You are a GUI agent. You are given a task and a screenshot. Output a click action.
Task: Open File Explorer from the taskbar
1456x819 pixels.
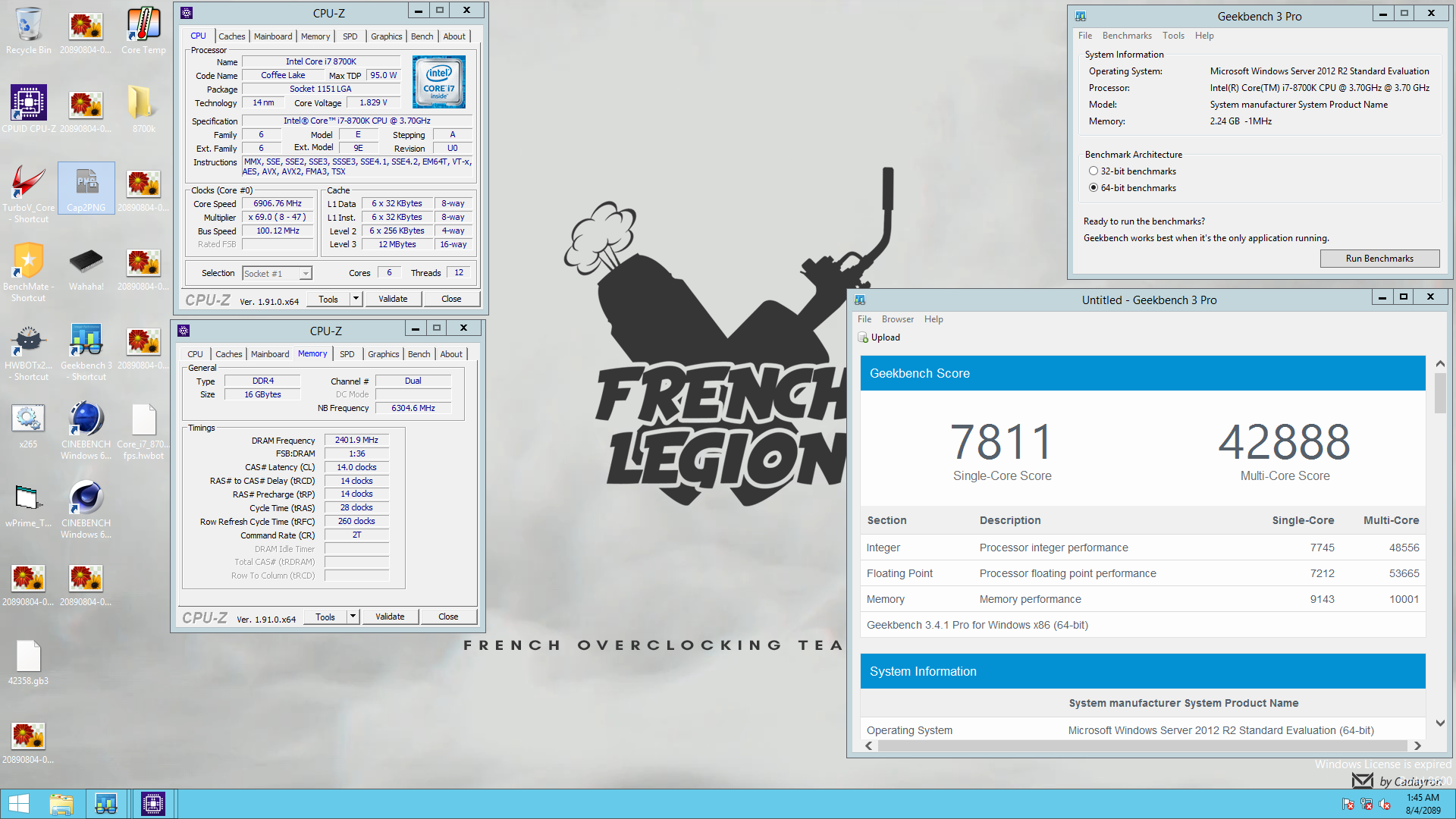click(61, 804)
